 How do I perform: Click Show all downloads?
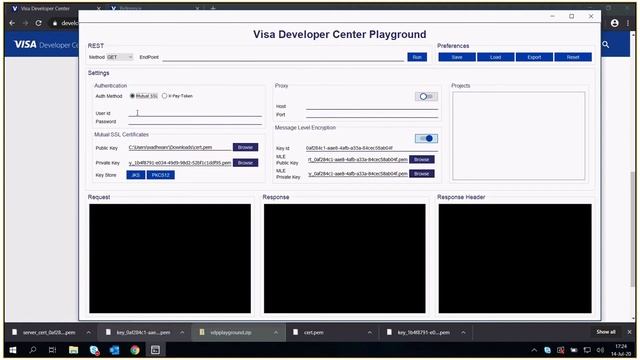point(606,332)
